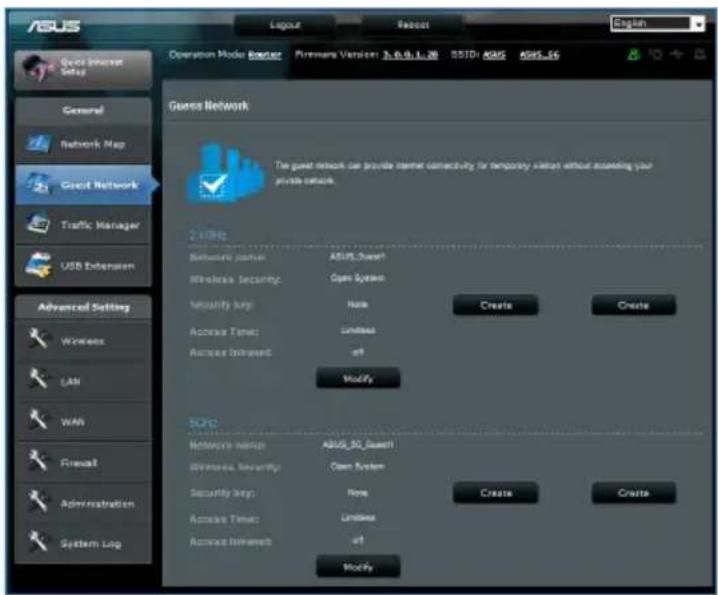Open Wireless advanced settings
The height and width of the screenshot is (595, 718).
pyautogui.click(x=83, y=341)
